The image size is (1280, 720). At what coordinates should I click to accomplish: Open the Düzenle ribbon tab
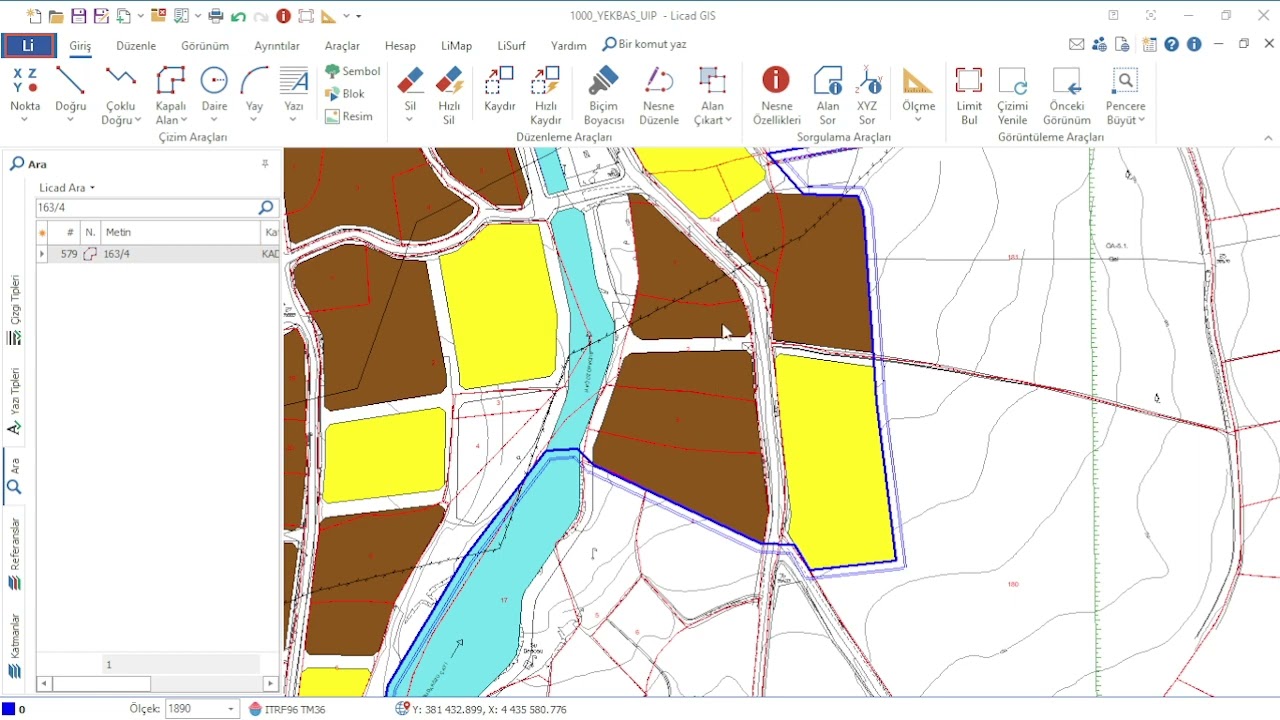(136, 46)
